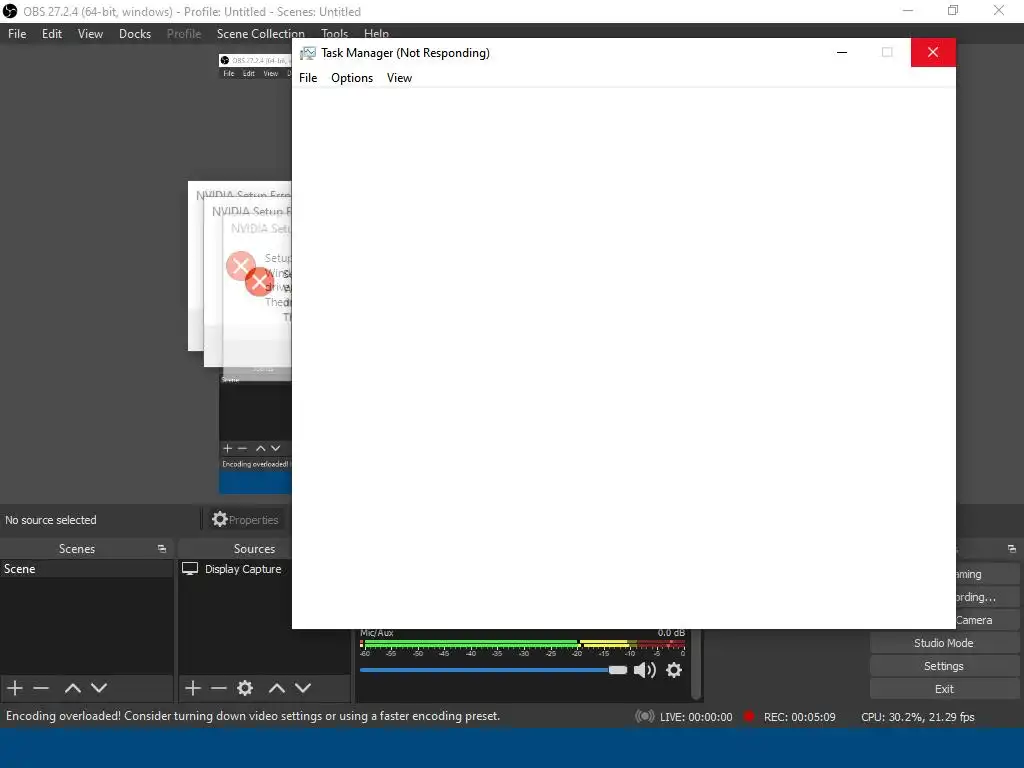Click the Exit button in Controls
Viewport: 1024px width, 768px height.
(x=944, y=689)
